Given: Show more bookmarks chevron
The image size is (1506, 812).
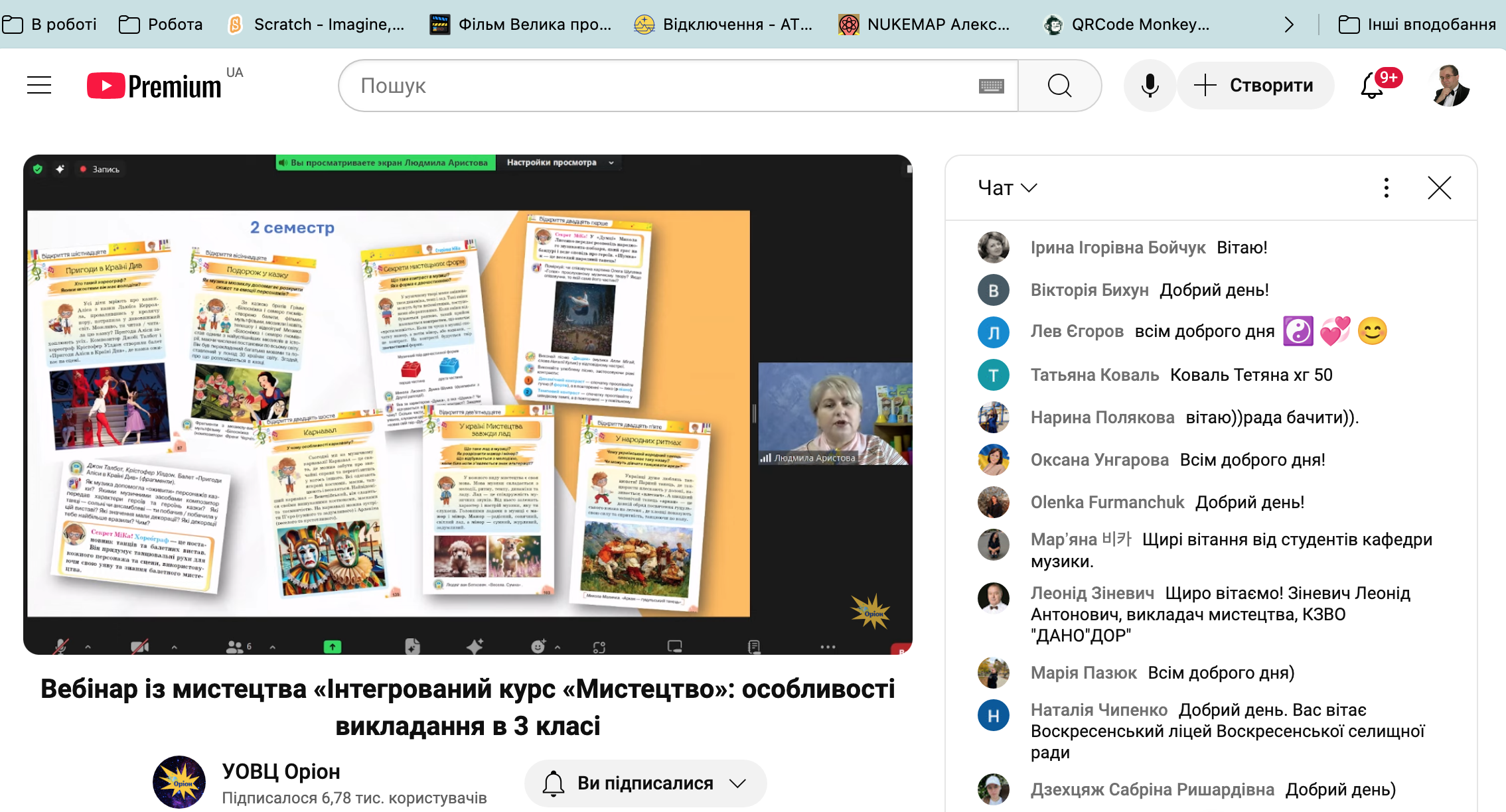Looking at the screenshot, I should pyautogui.click(x=1289, y=25).
